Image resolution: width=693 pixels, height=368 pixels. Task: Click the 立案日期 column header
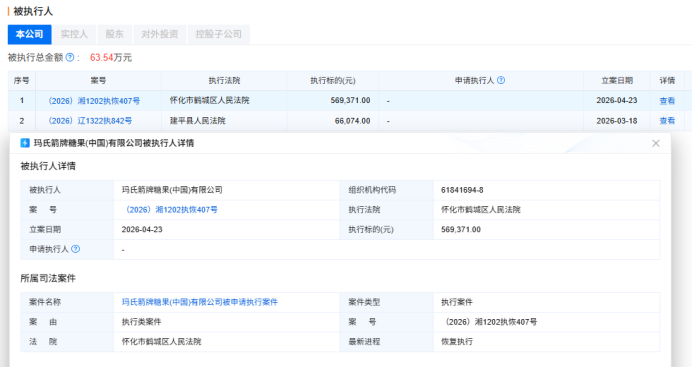coord(617,80)
